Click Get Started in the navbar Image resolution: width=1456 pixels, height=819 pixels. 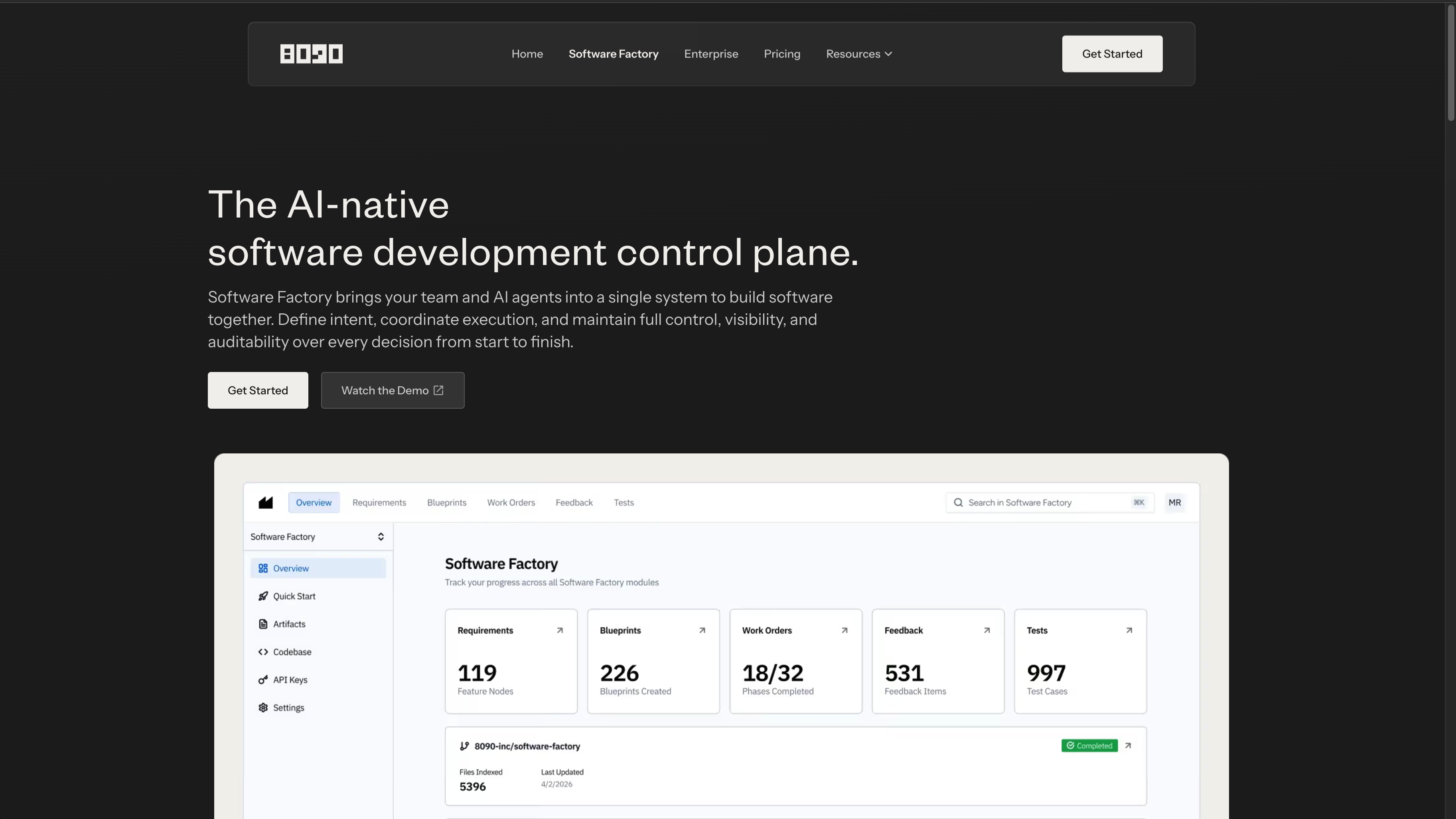pos(1112,54)
